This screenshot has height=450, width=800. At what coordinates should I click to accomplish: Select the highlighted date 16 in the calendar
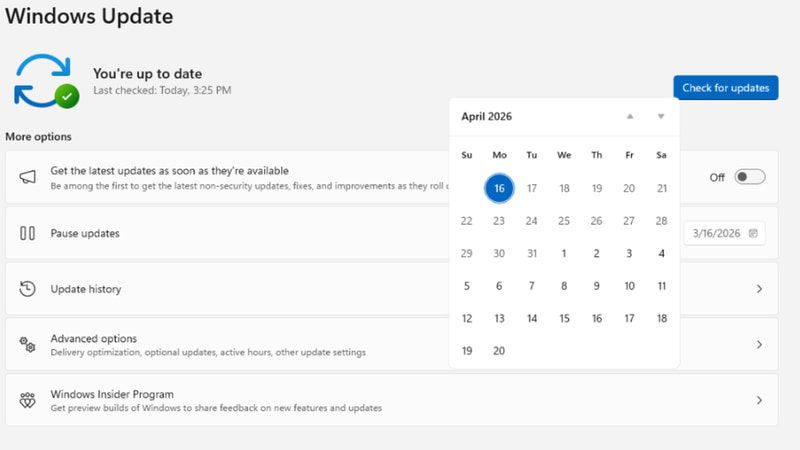click(499, 188)
